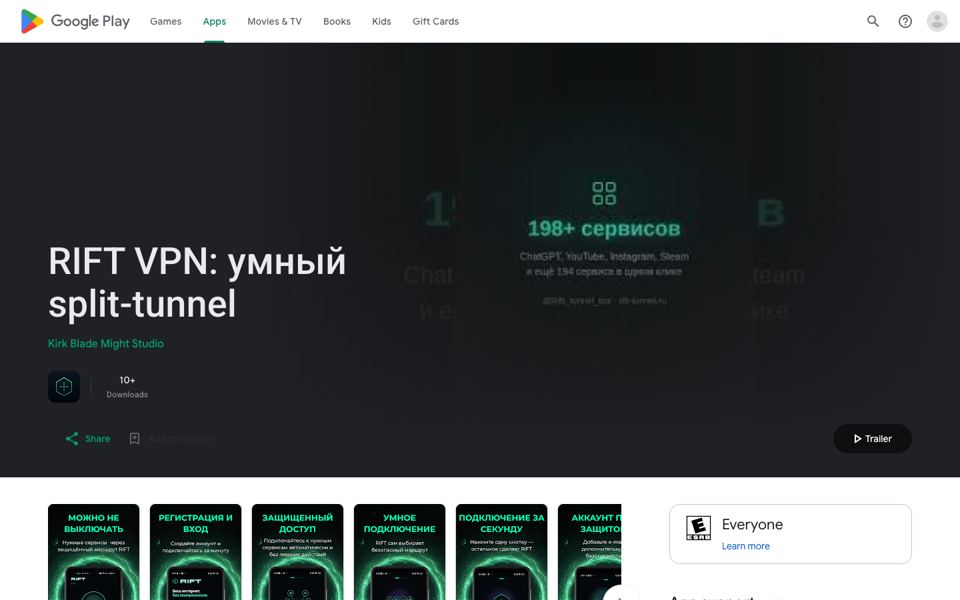Viewport: 960px width, 600px height.
Task: Click the Google Play logo
Action: tap(75, 21)
